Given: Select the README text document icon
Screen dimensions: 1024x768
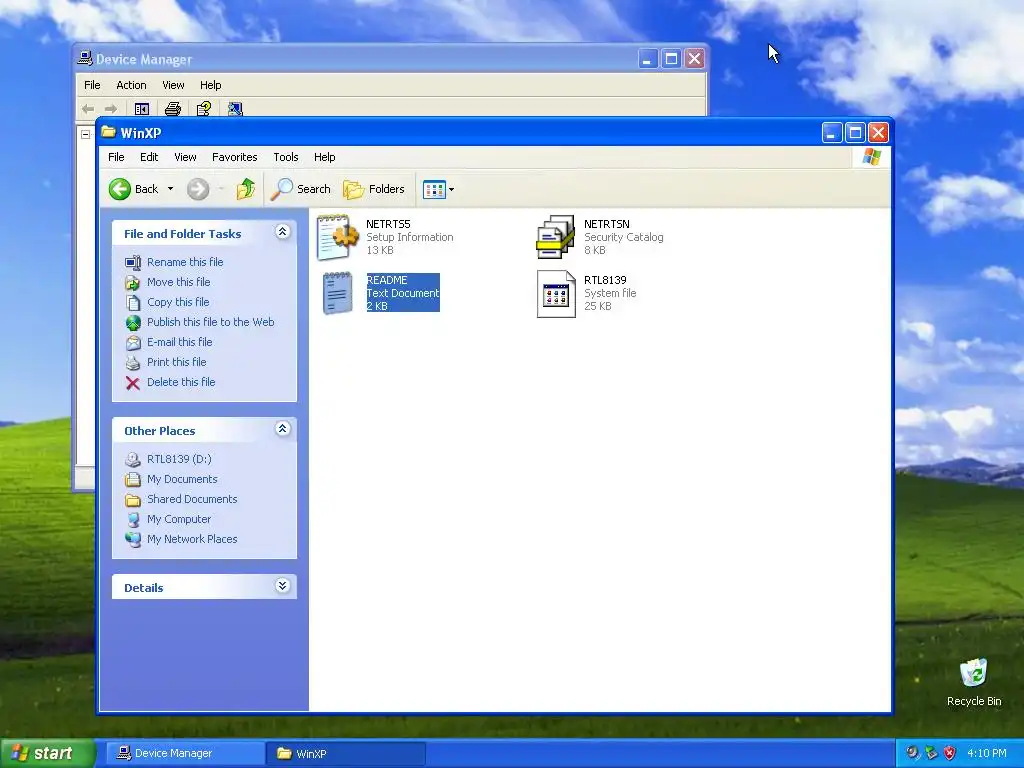Looking at the screenshot, I should (338, 293).
